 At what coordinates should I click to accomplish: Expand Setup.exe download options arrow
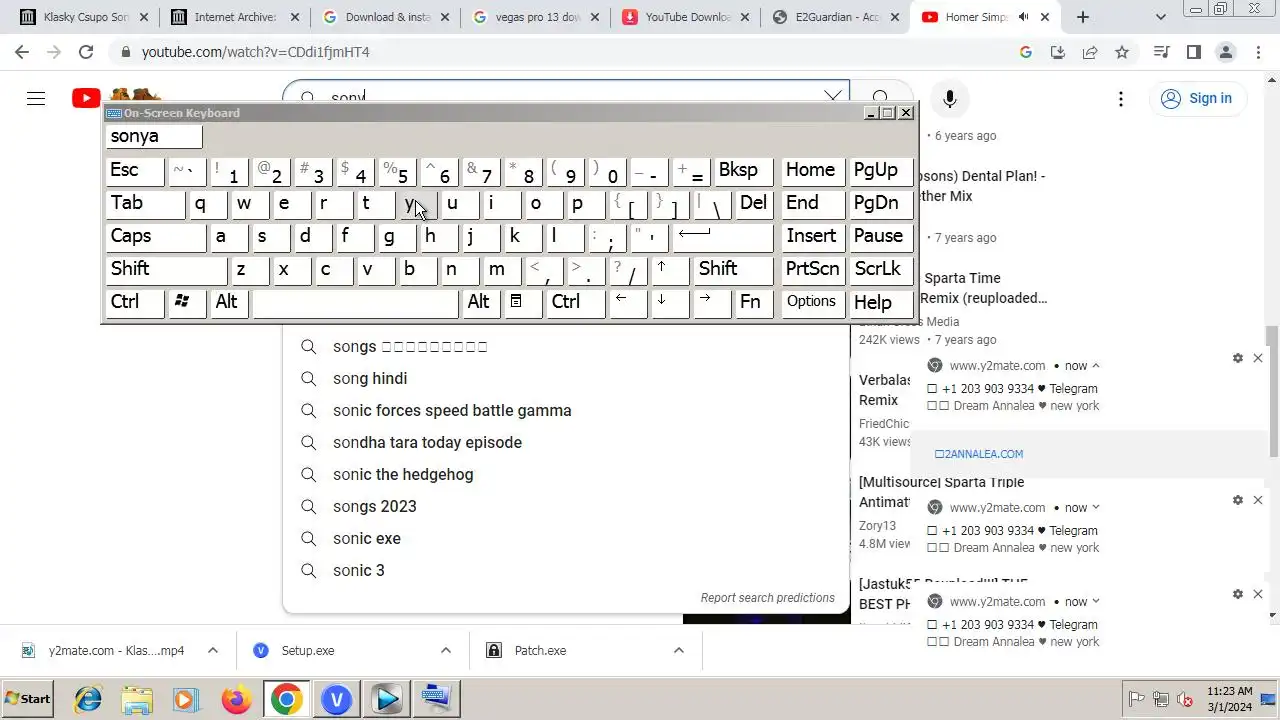tap(446, 650)
